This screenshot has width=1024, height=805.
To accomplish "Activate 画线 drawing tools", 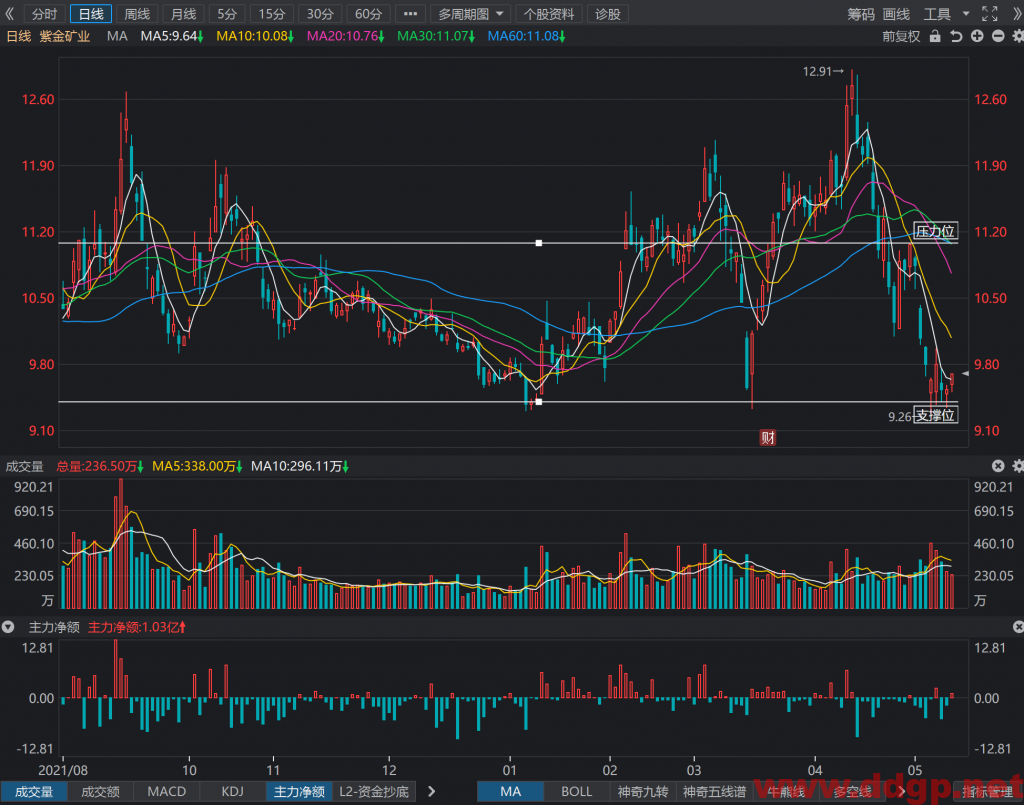I will [x=896, y=14].
